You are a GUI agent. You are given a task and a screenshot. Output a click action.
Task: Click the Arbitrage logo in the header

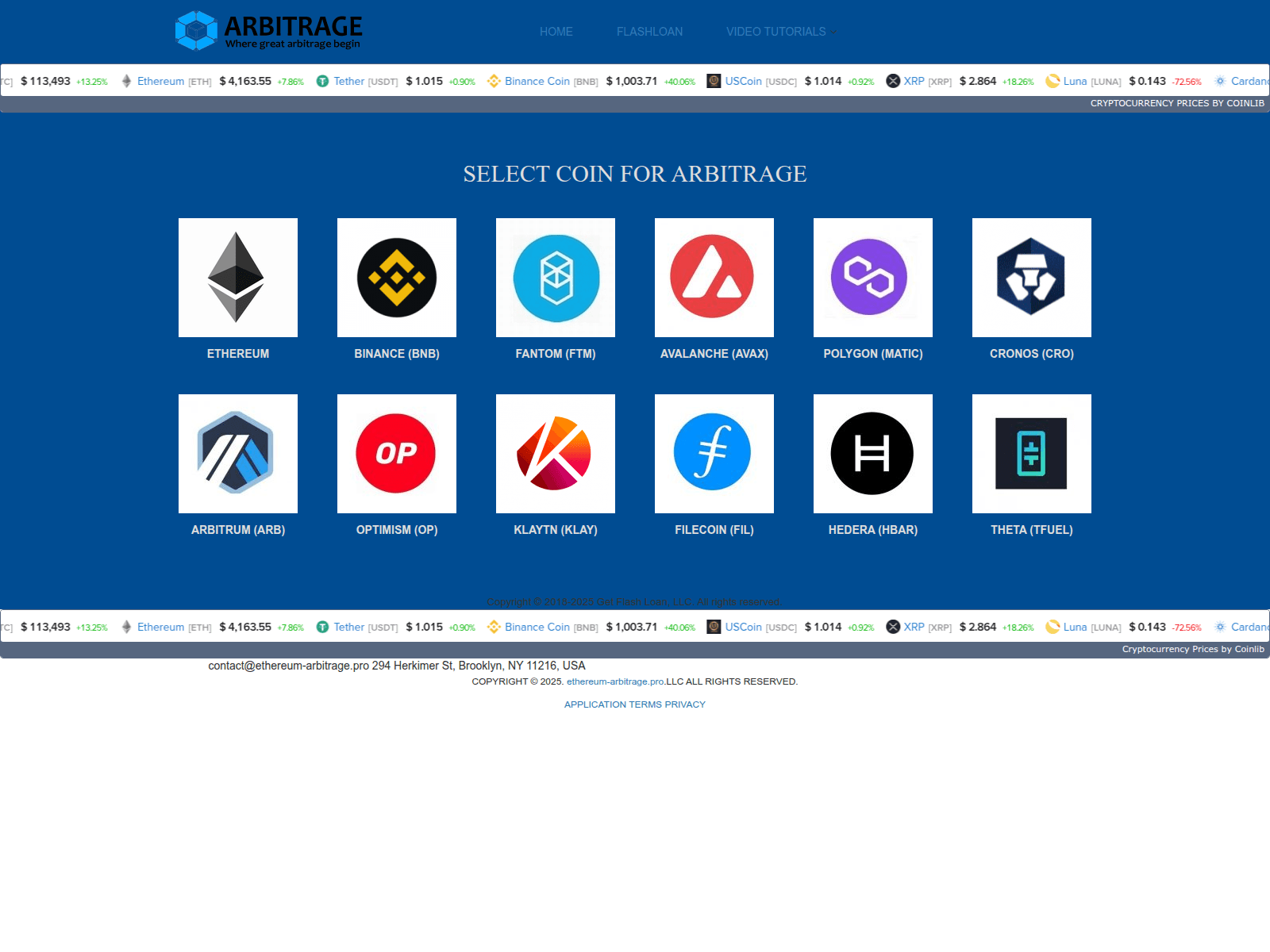[x=268, y=31]
